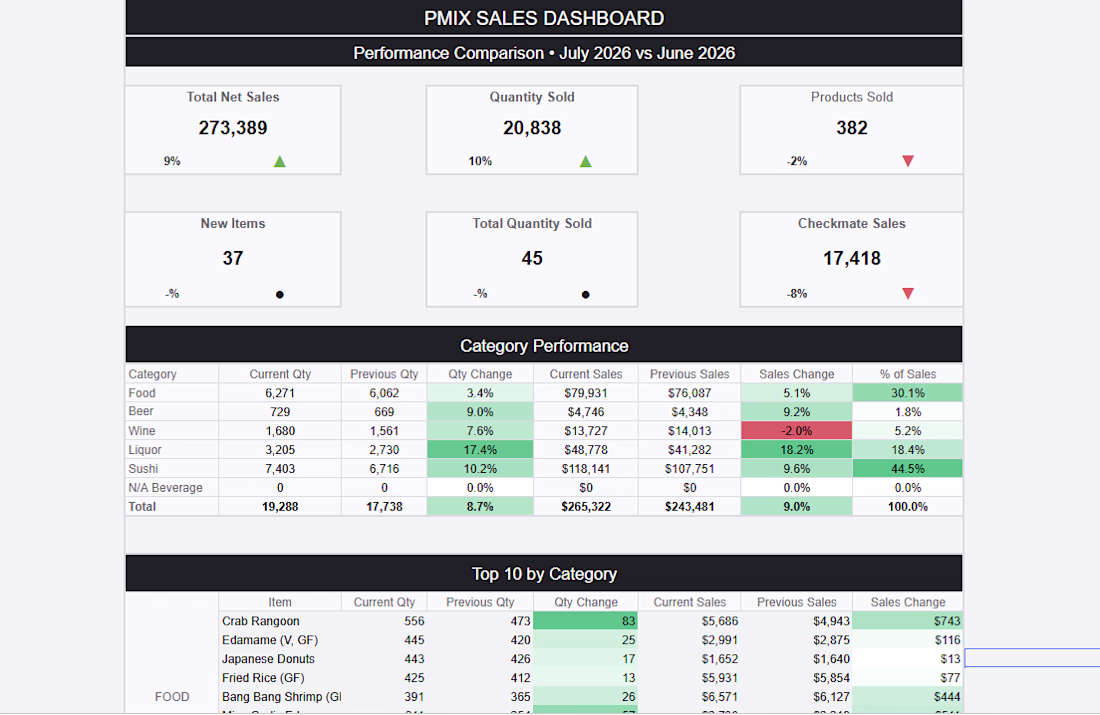Click Beer's Current Qty 729 cell
This screenshot has height=715, width=1100.
280,412
